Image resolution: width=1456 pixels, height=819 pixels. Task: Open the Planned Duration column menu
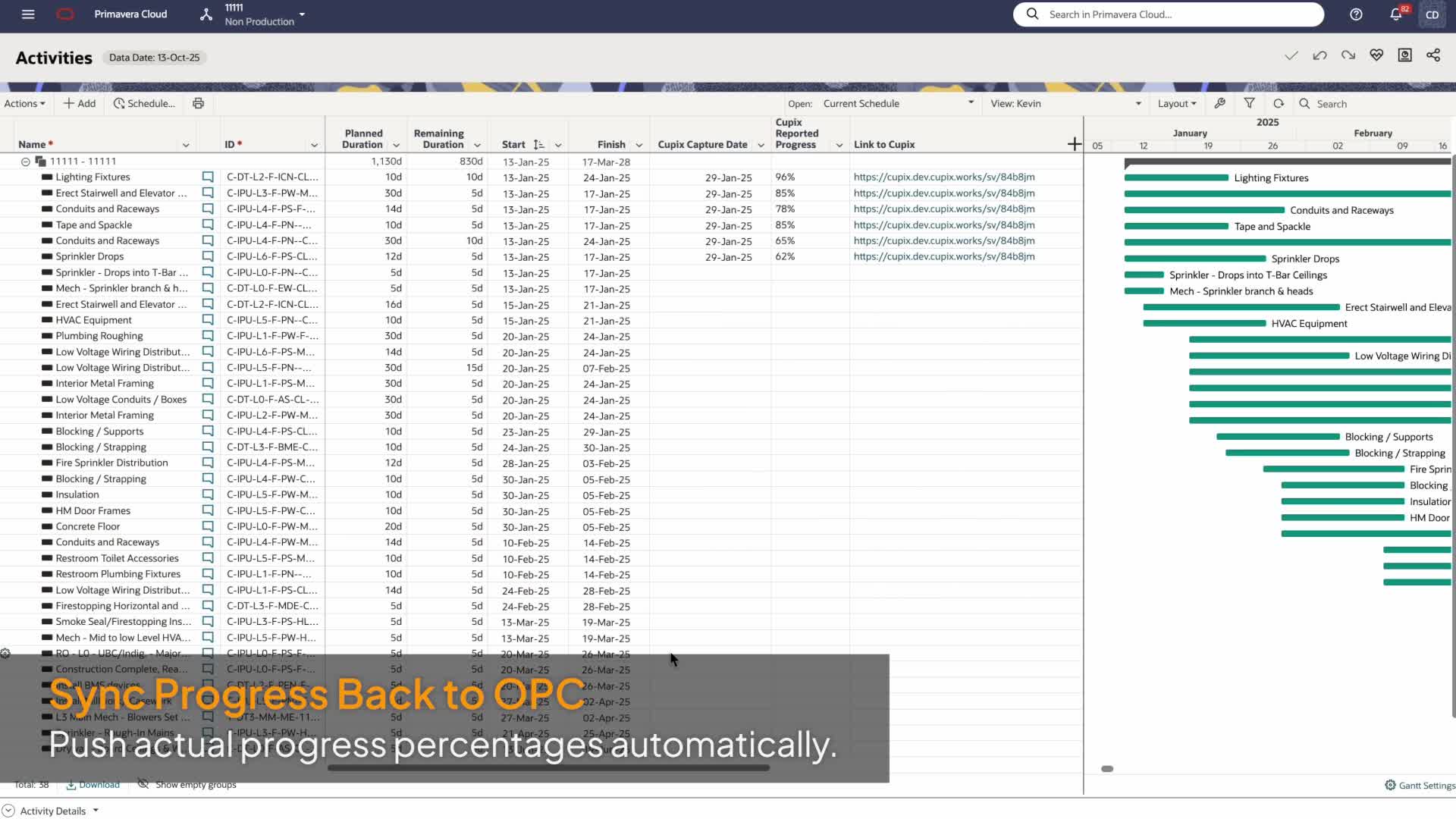396,145
